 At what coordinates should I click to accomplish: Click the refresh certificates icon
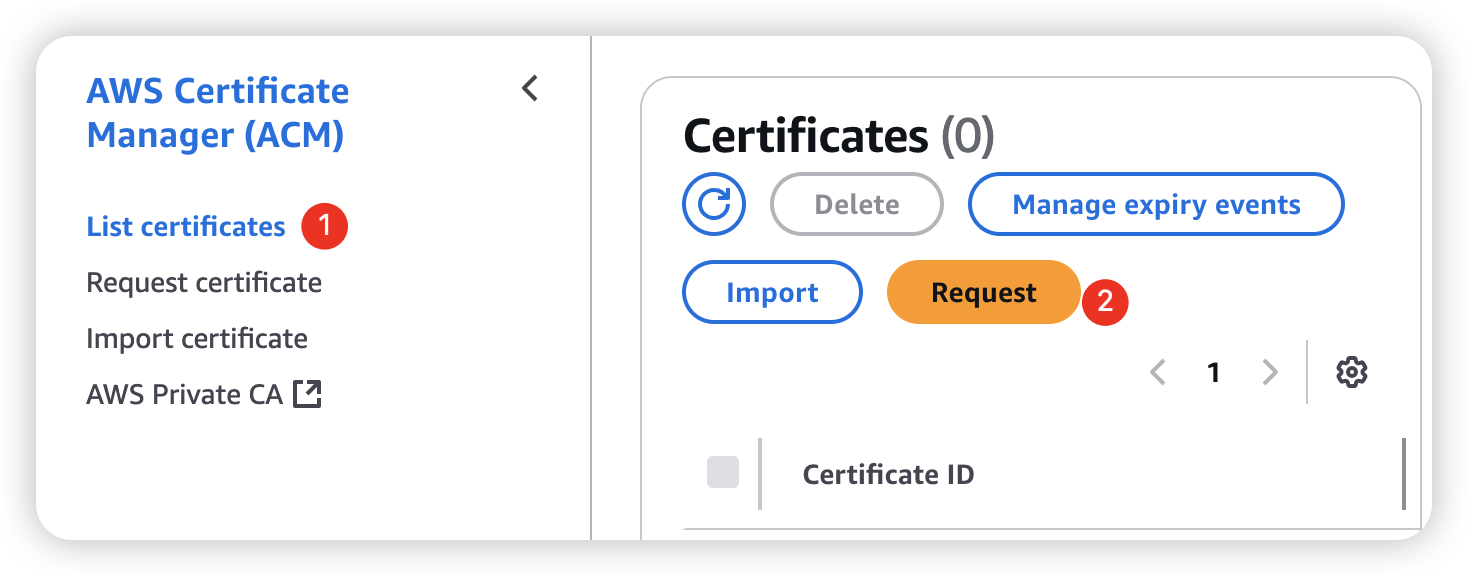coord(714,205)
